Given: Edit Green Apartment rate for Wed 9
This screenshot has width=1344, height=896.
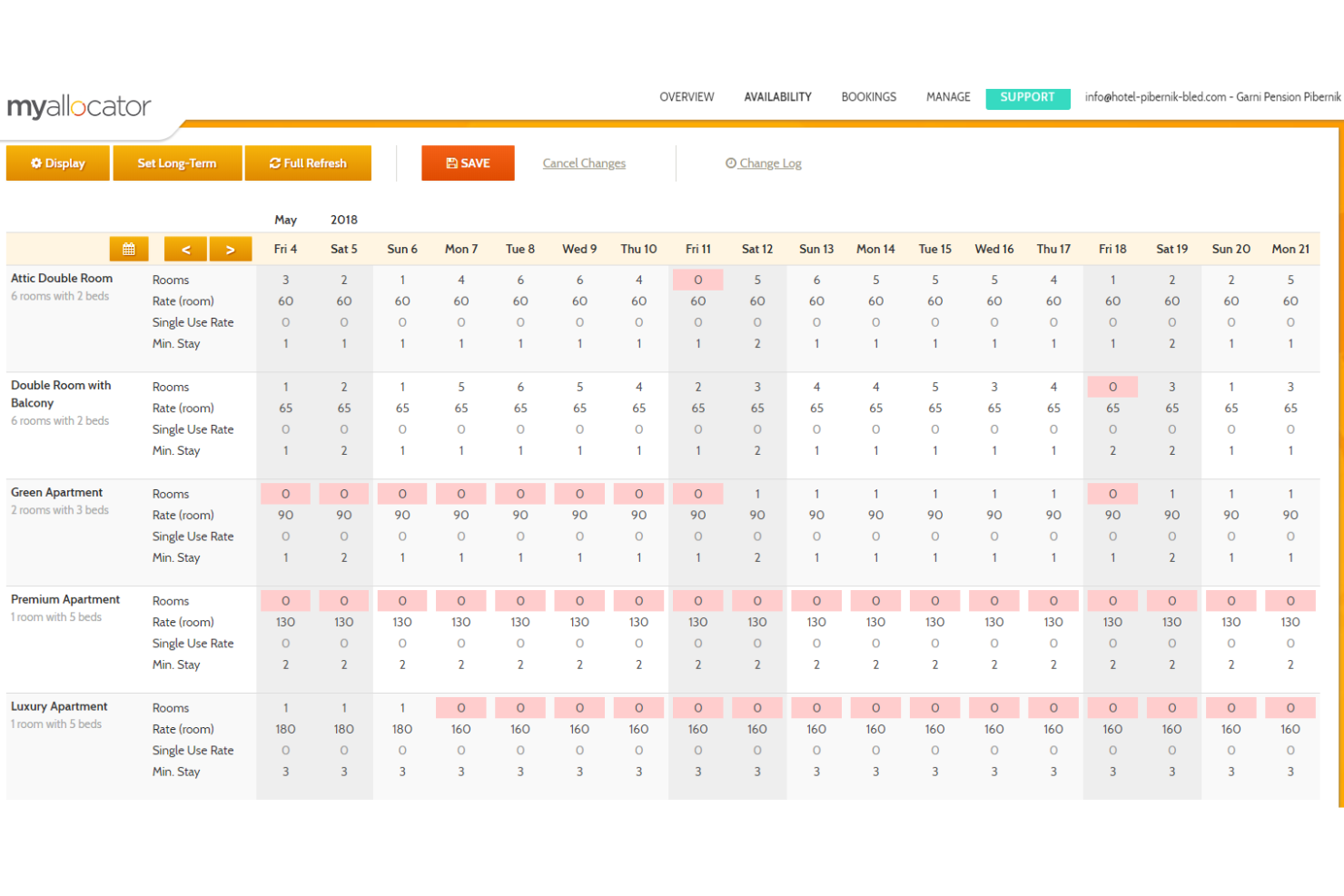Looking at the screenshot, I should [579, 515].
